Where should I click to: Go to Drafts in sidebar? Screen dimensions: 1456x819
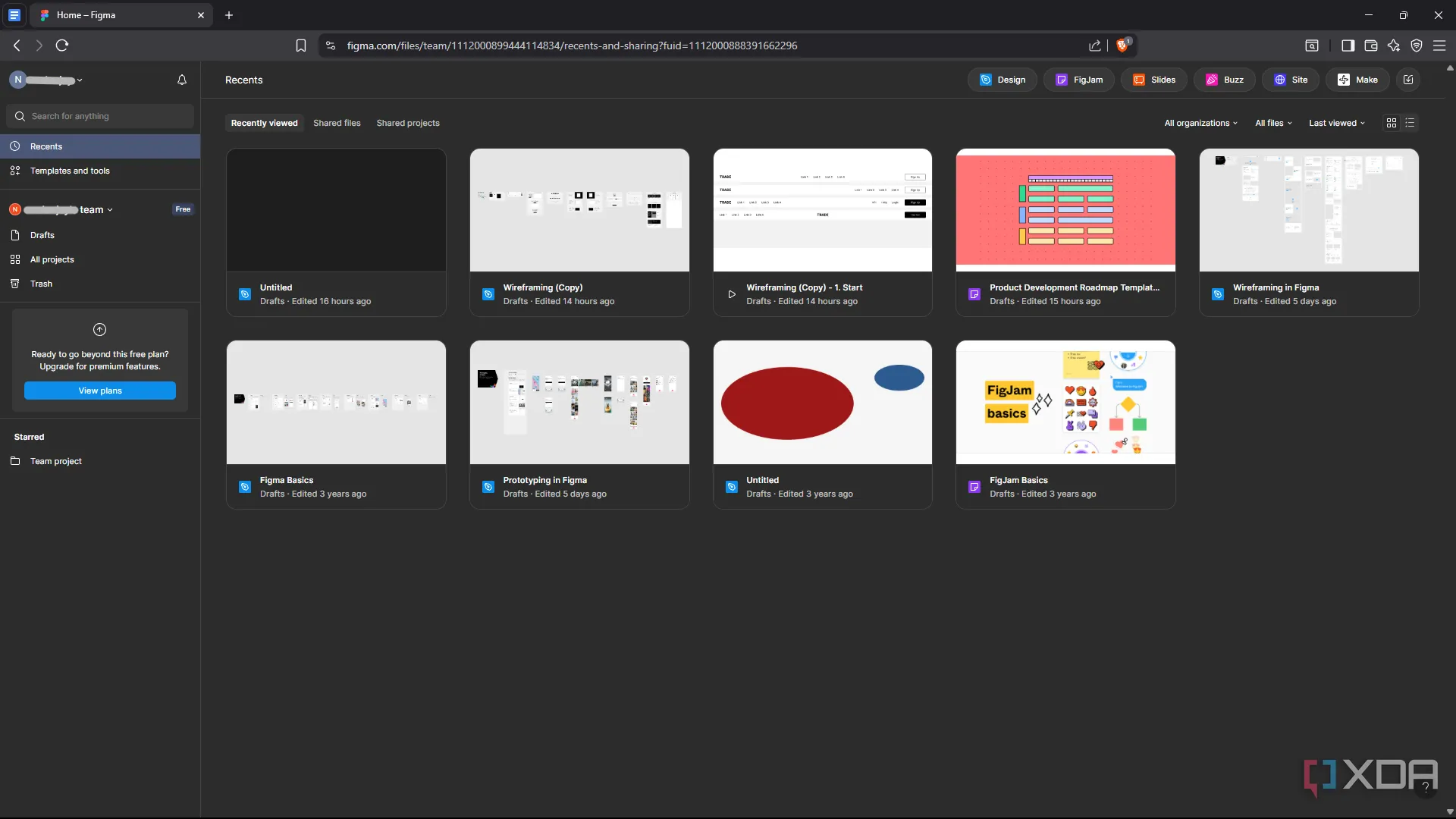click(100, 235)
